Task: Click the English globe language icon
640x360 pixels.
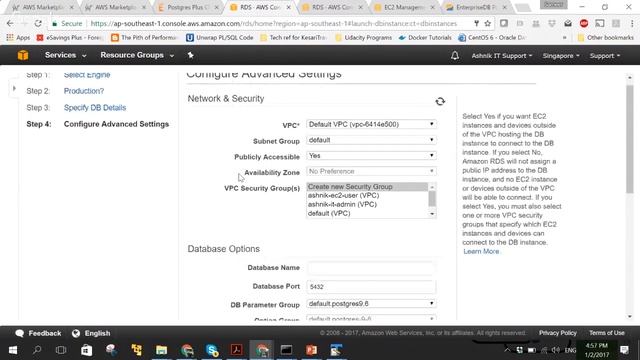Action: [76, 333]
